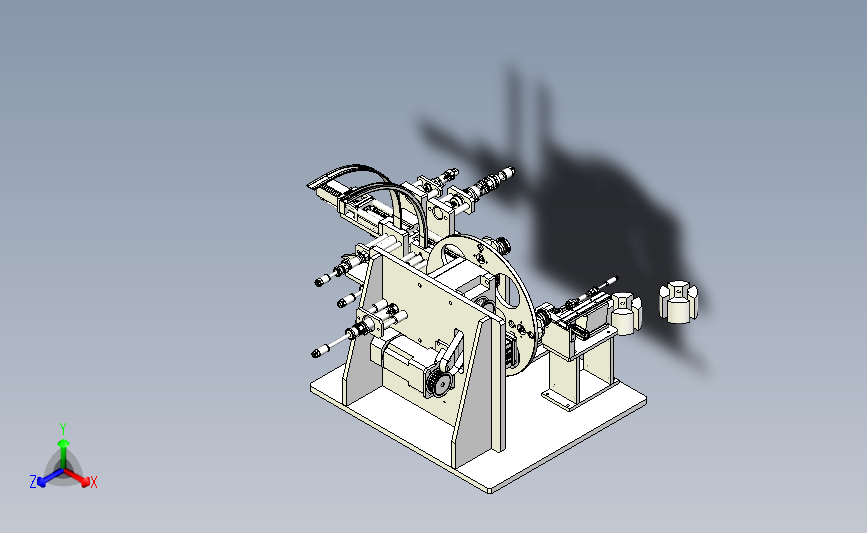Click the green Y axis of the triad
This screenshot has width=867, height=533.
point(63,453)
